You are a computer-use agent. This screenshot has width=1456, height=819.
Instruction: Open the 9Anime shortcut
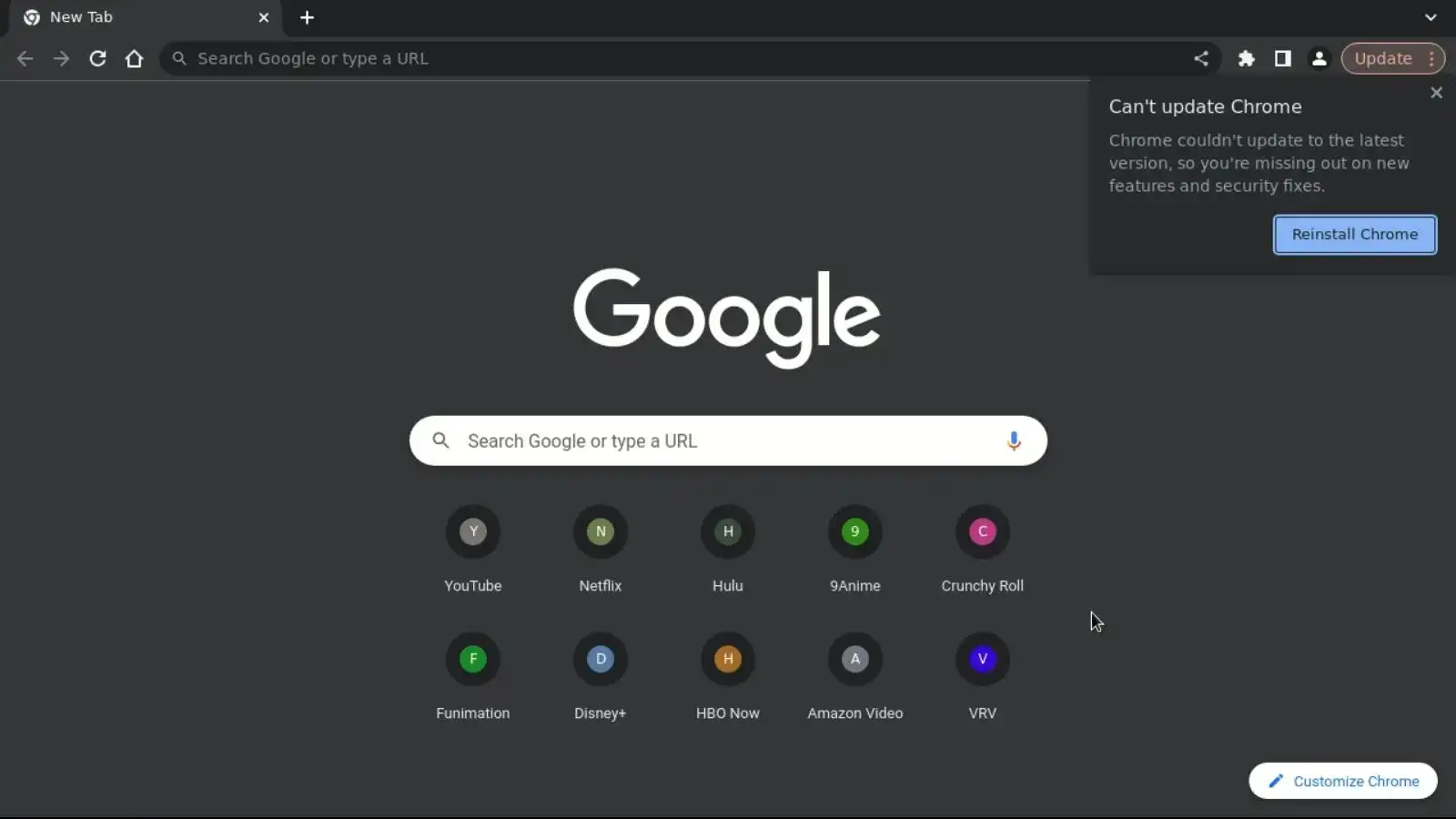pyautogui.click(x=855, y=551)
